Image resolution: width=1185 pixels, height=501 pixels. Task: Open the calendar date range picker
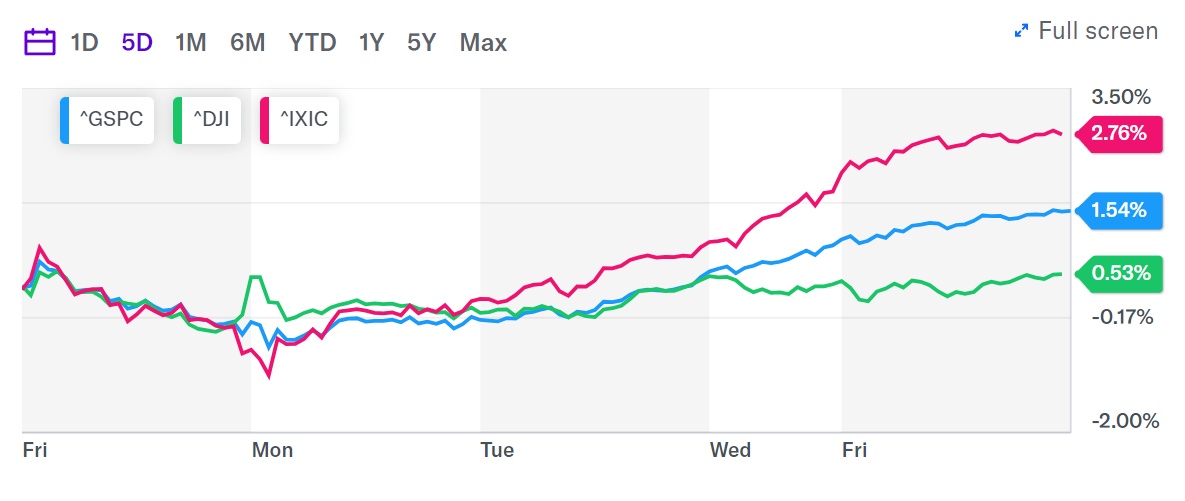coord(39,43)
